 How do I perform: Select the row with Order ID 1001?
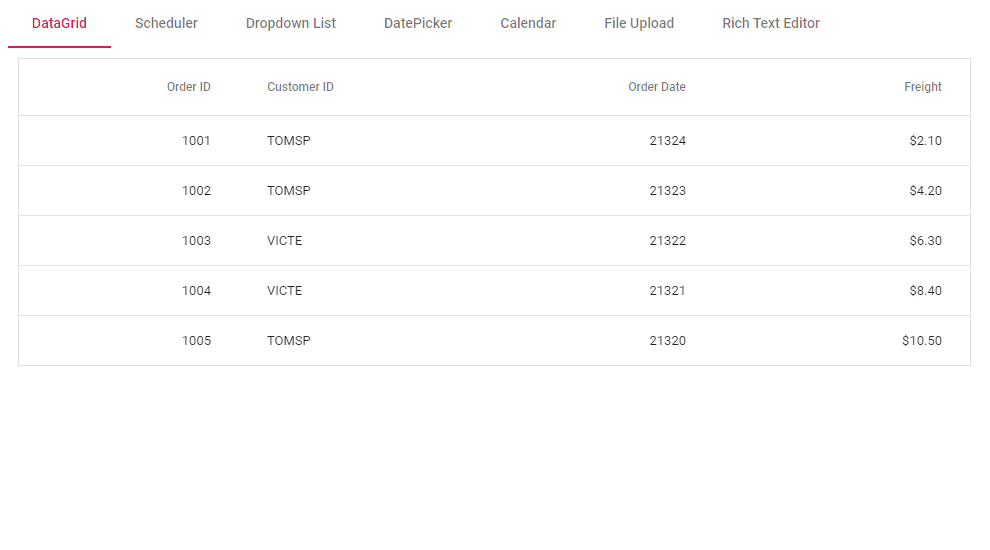click(x=196, y=141)
